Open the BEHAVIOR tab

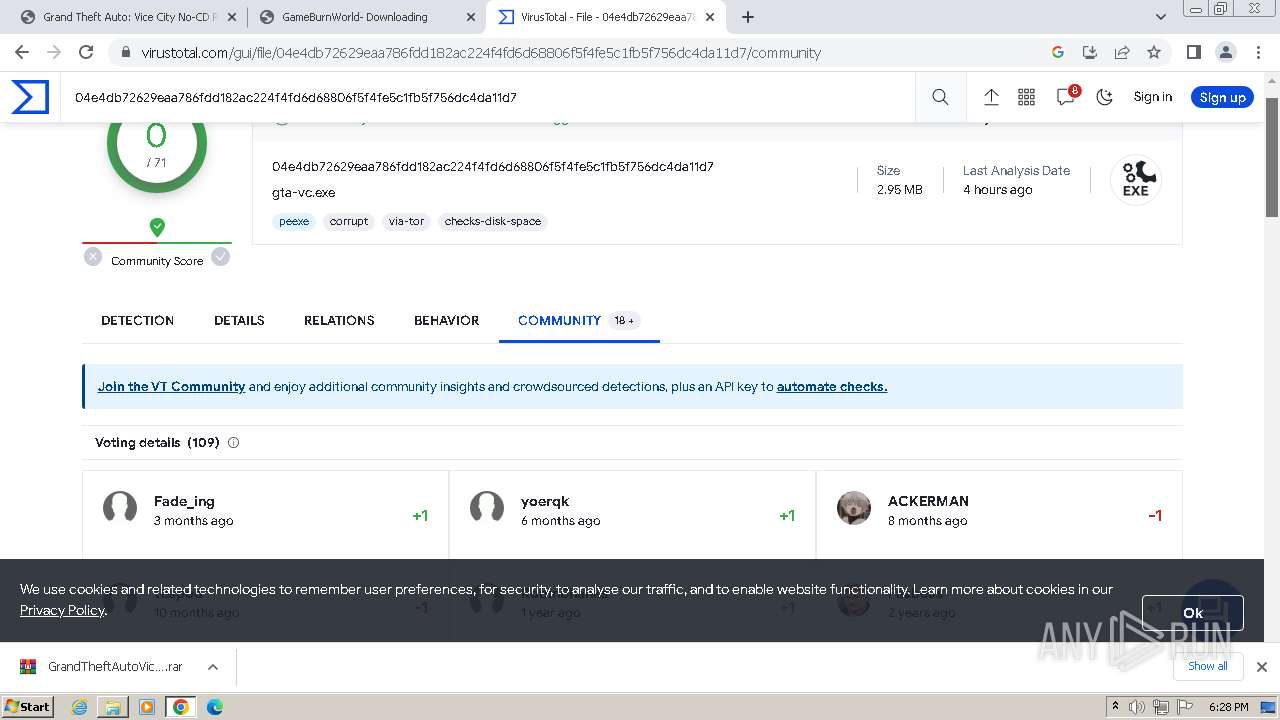click(x=446, y=321)
